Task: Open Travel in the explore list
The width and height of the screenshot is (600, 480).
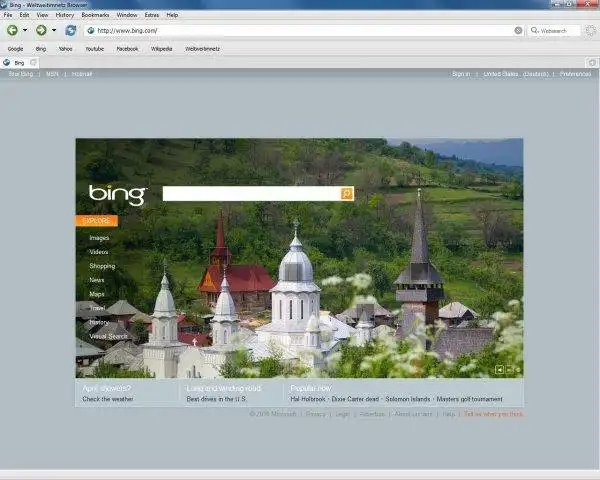Action: pos(98,308)
